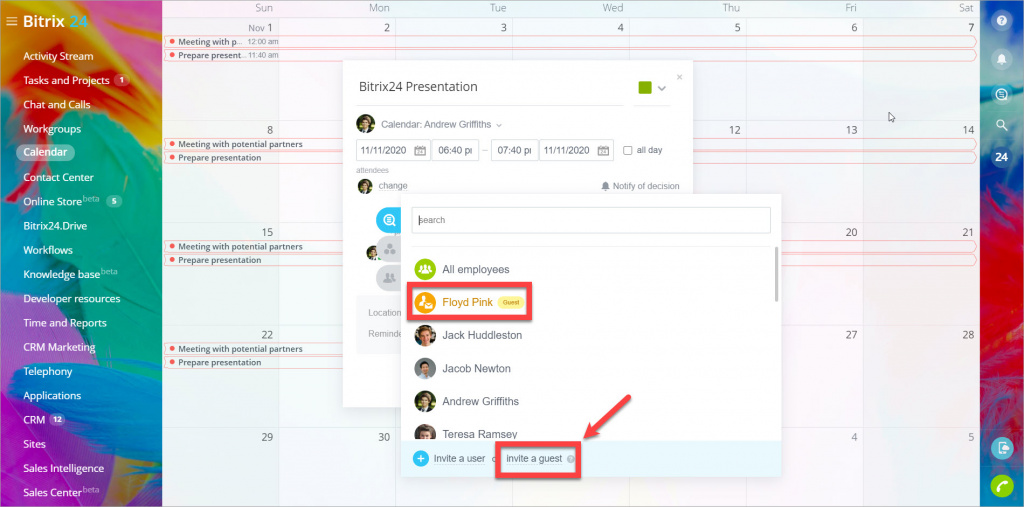The image size is (1024, 507).
Task: Click the attendee avatar next to change
Action: pyautogui.click(x=365, y=186)
